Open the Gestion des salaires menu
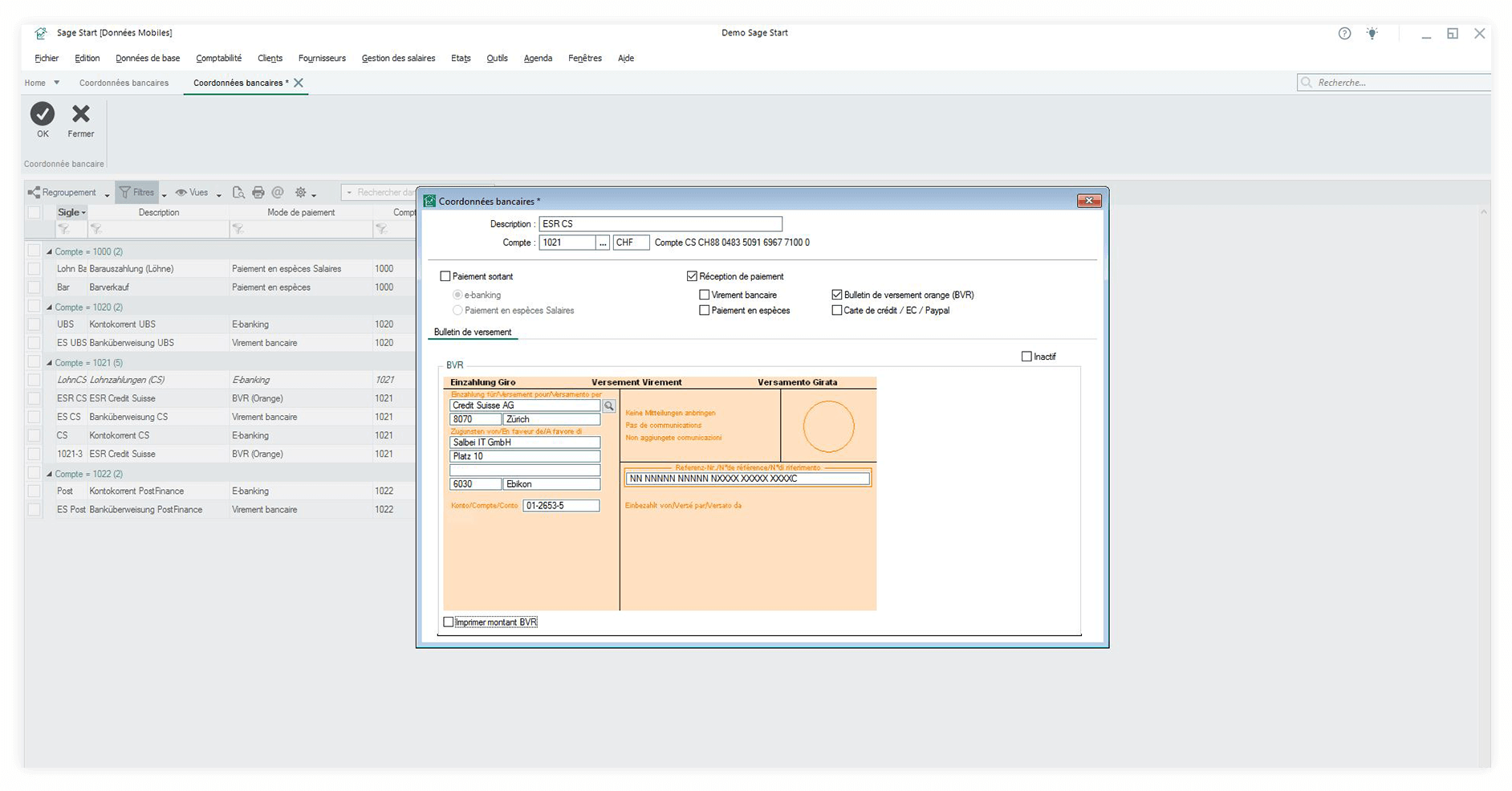The width and height of the screenshot is (1512, 791). pyautogui.click(x=398, y=58)
